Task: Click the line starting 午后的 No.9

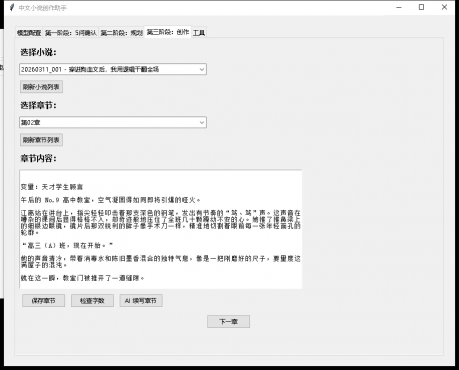Action: [111, 200]
